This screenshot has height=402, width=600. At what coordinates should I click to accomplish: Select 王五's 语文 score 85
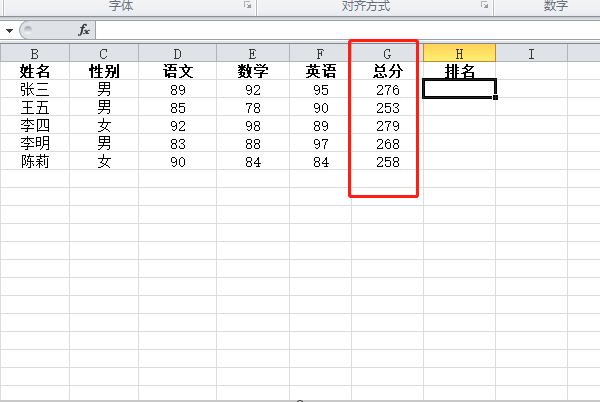pyautogui.click(x=178, y=107)
